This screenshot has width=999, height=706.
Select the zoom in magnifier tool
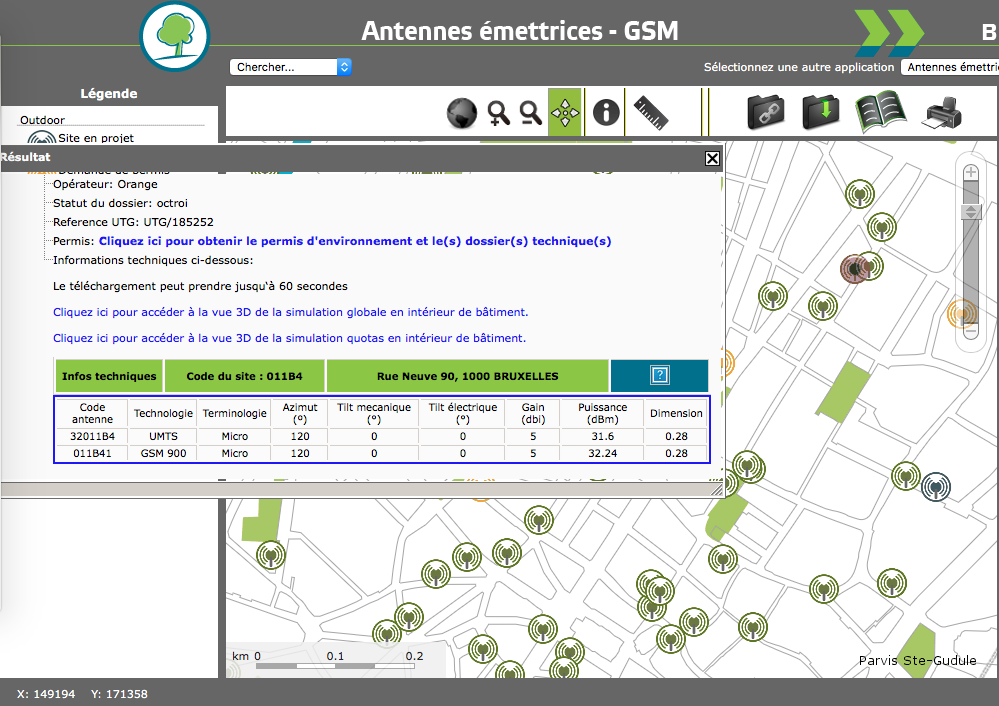pyautogui.click(x=499, y=113)
